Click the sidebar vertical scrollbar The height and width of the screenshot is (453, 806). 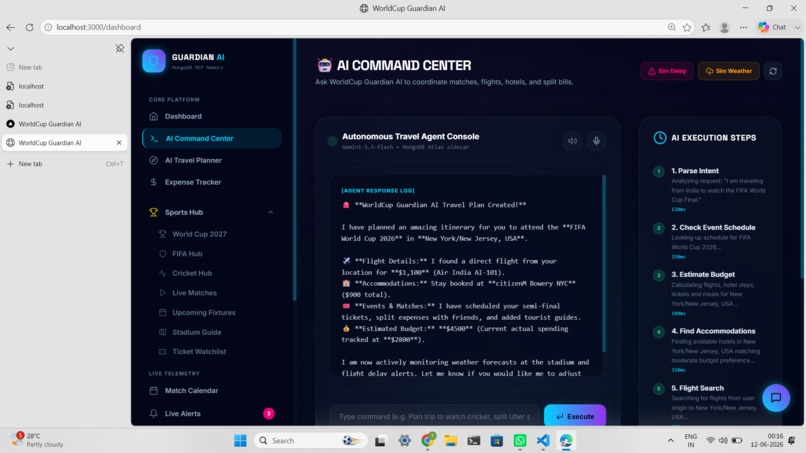[x=295, y=170]
